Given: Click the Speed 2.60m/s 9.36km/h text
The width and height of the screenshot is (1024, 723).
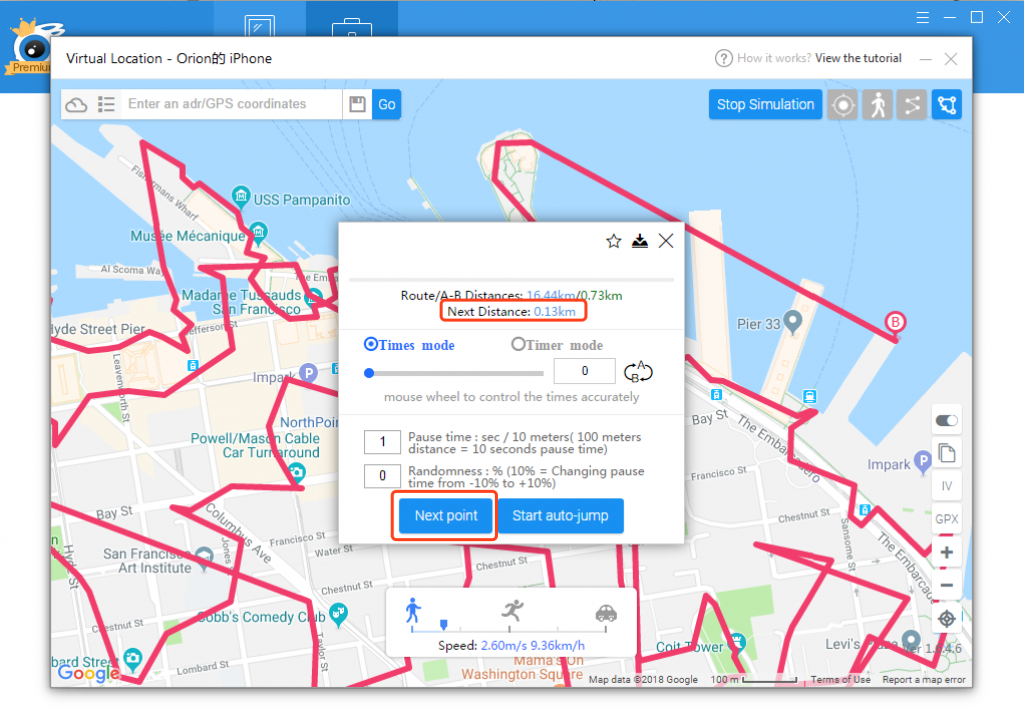Looking at the screenshot, I should [511, 646].
